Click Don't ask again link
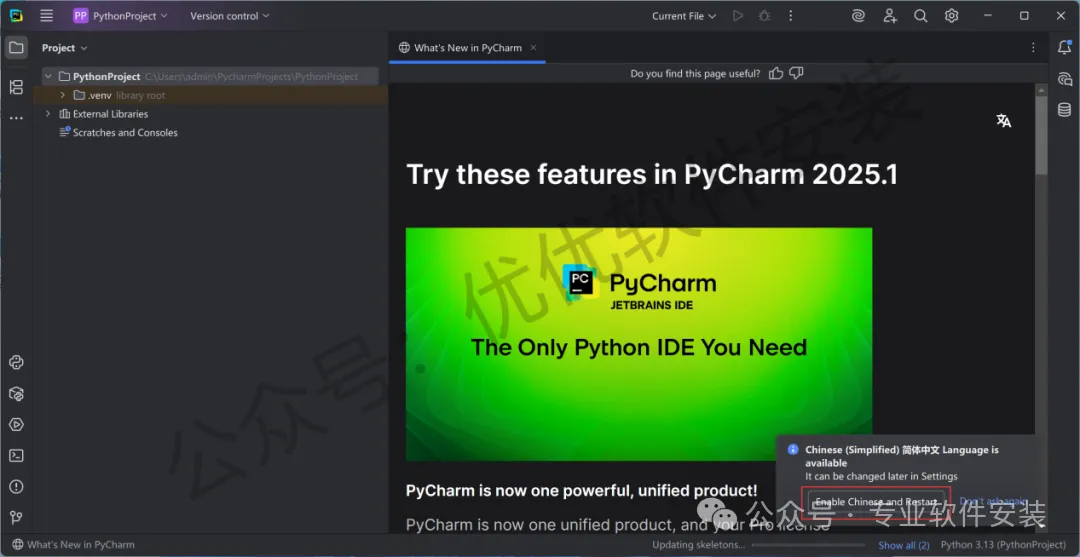 [x=993, y=501]
